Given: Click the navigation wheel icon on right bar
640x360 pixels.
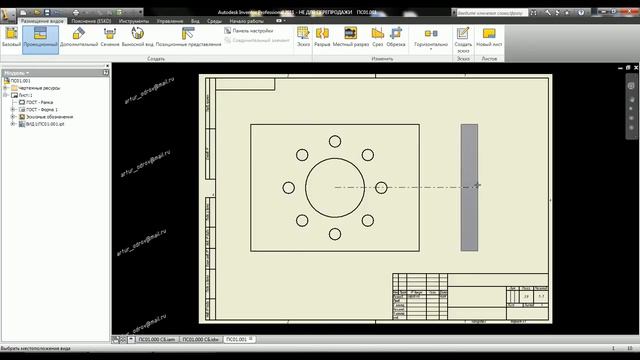Looking at the screenshot, I should point(631,86).
